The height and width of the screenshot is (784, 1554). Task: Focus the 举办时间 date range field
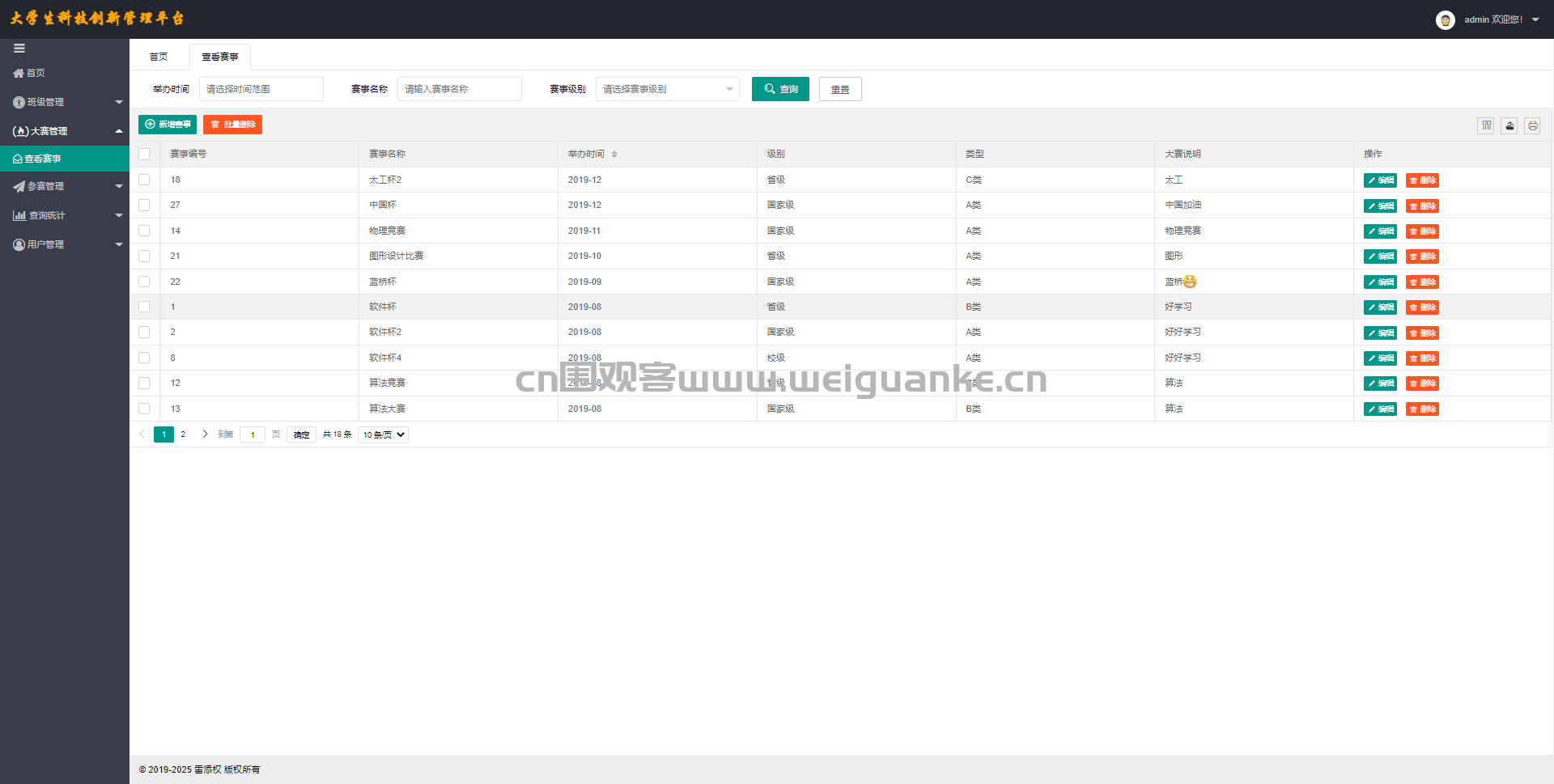click(x=261, y=89)
